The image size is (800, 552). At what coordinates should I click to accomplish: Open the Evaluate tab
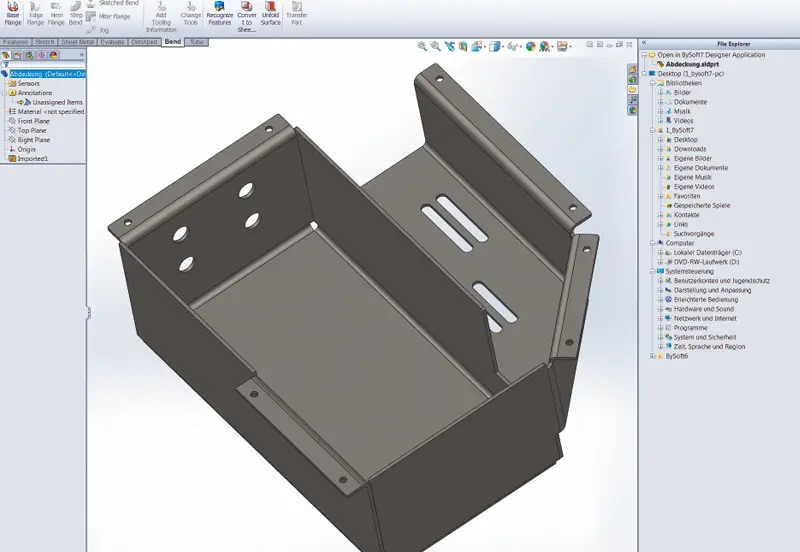point(113,42)
